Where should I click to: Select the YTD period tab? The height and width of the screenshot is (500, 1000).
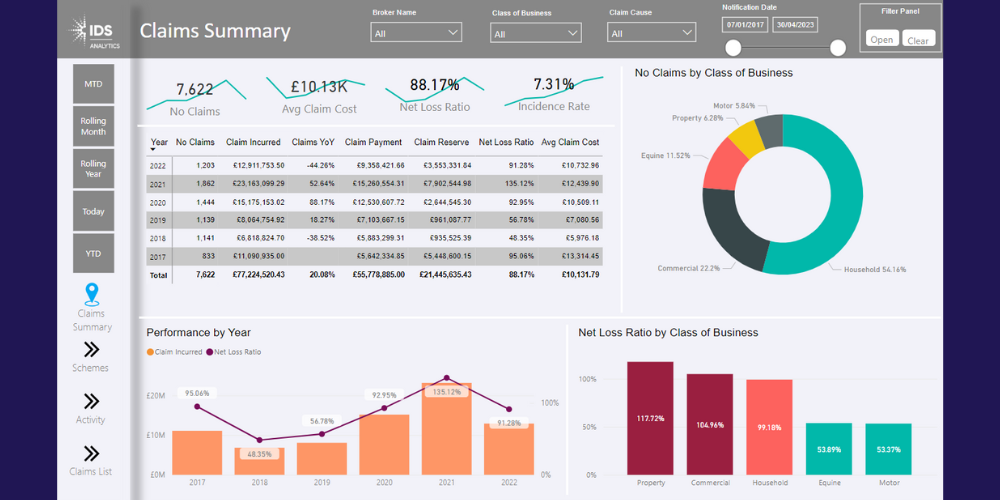93,253
